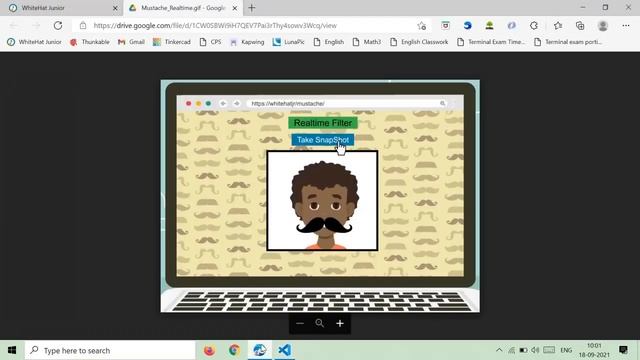This screenshot has width=640, height=360.
Task: Open the Collections icon
Action: click(x=580, y=25)
